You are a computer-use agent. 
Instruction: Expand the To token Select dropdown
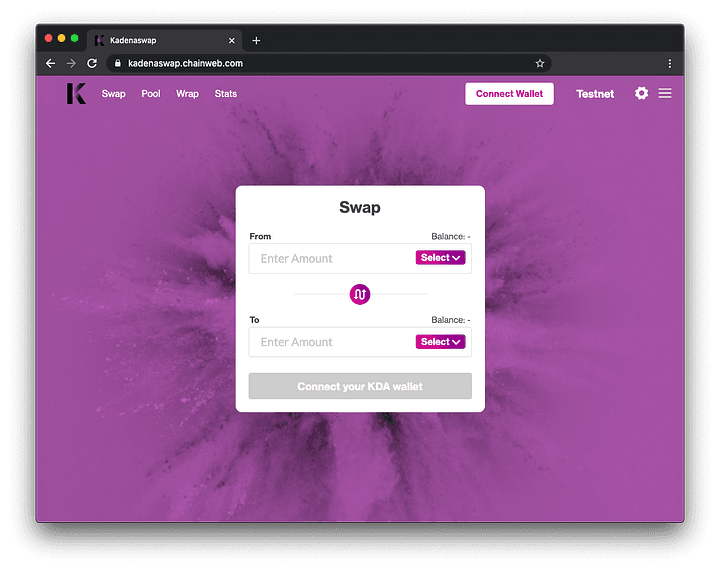tap(440, 342)
